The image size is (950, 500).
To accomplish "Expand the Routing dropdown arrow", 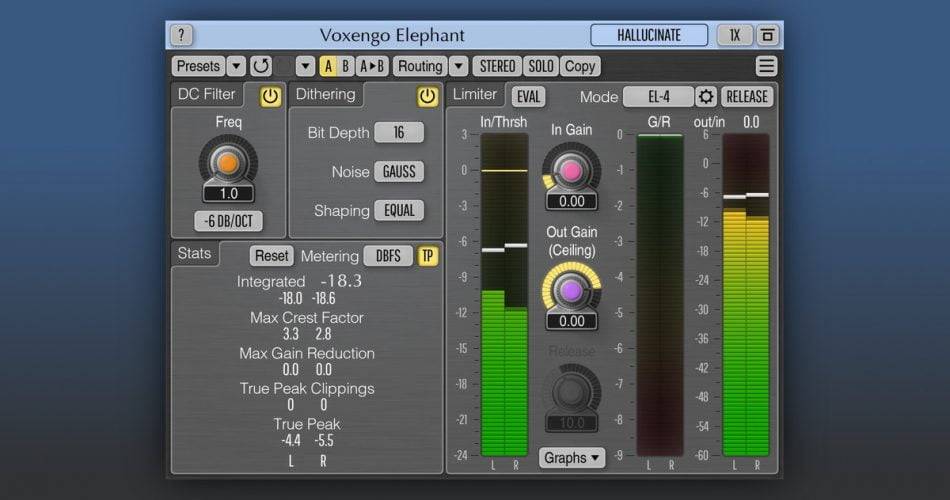I will point(459,66).
